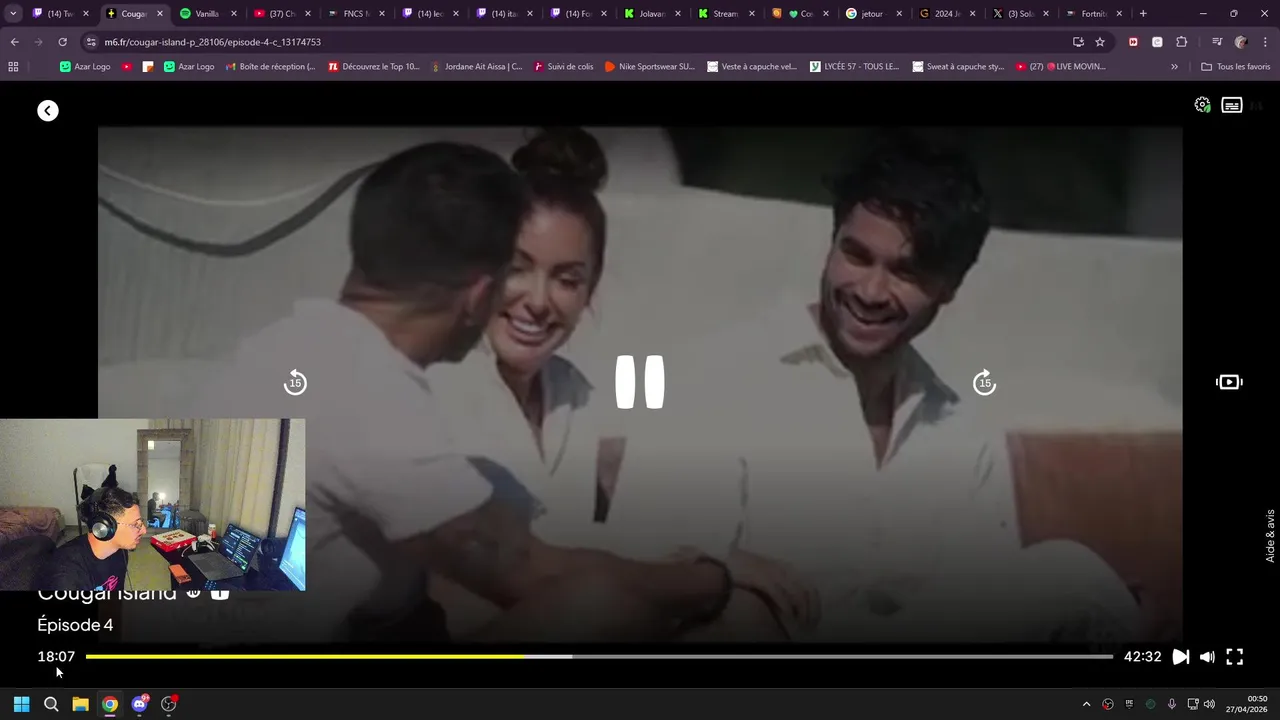Switch to the Jolavan Kick tab
1280x720 pixels.
[651, 14]
